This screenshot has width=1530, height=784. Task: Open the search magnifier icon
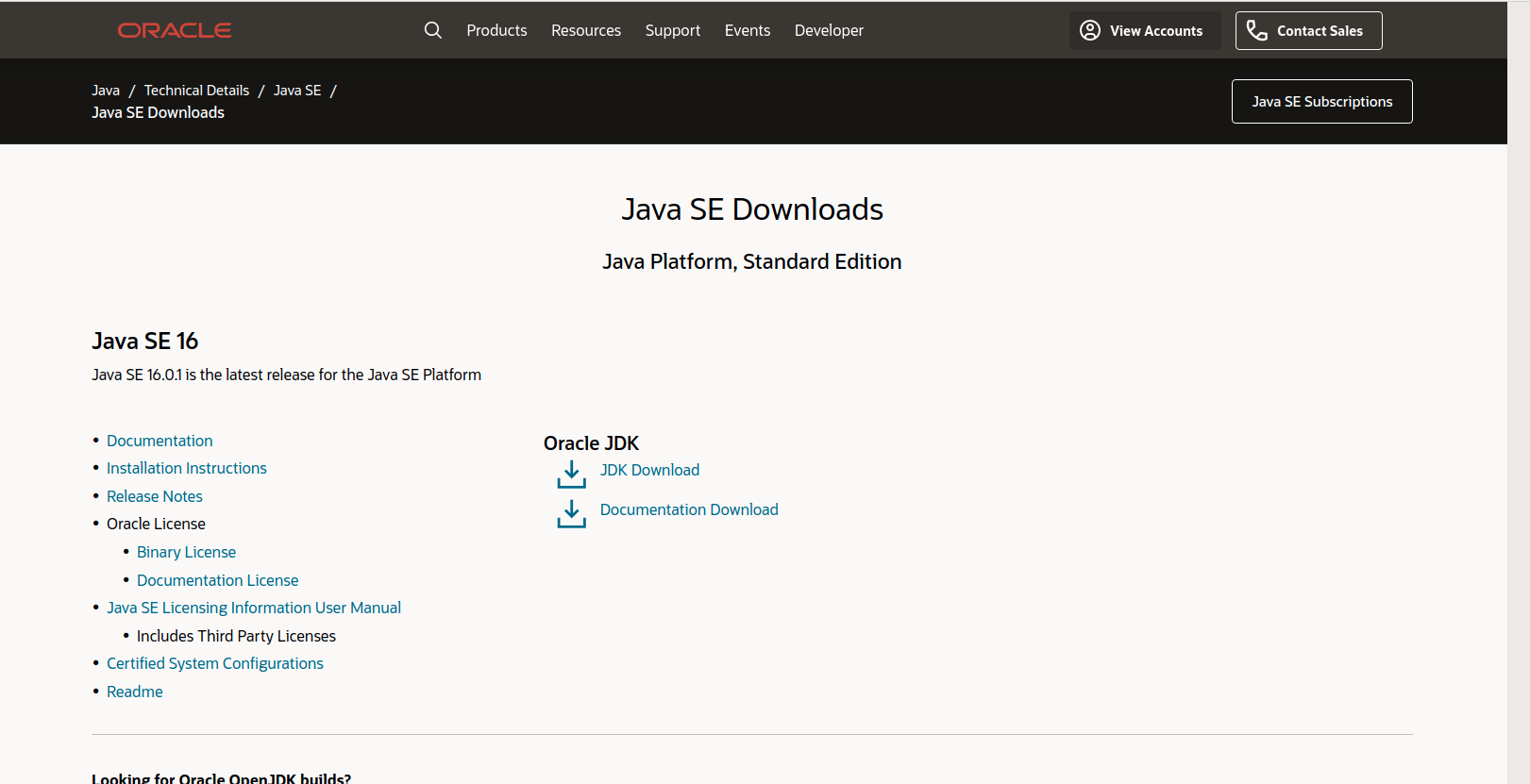433,30
